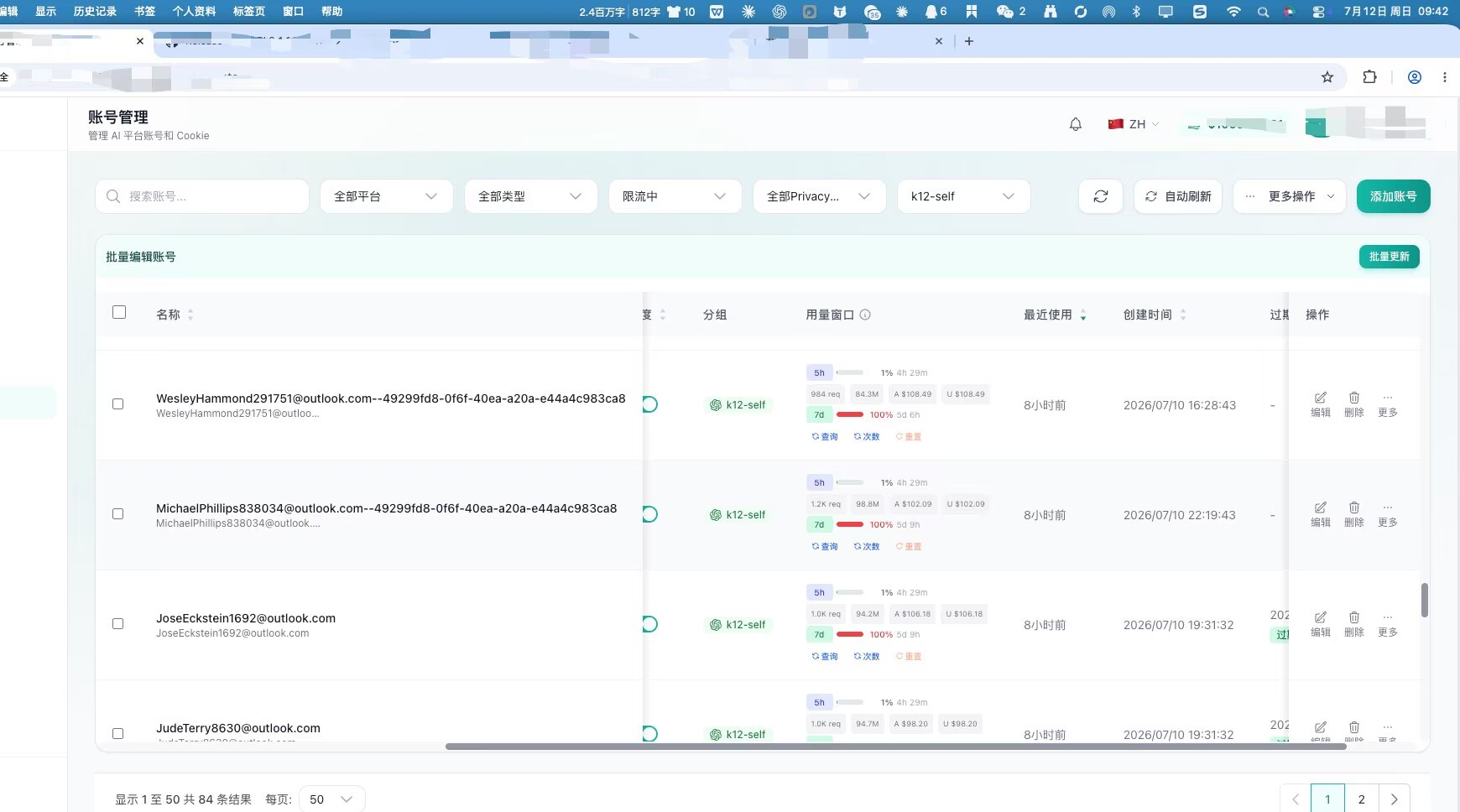
Task: Open the k12-self group filter dropdown
Action: click(x=964, y=196)
